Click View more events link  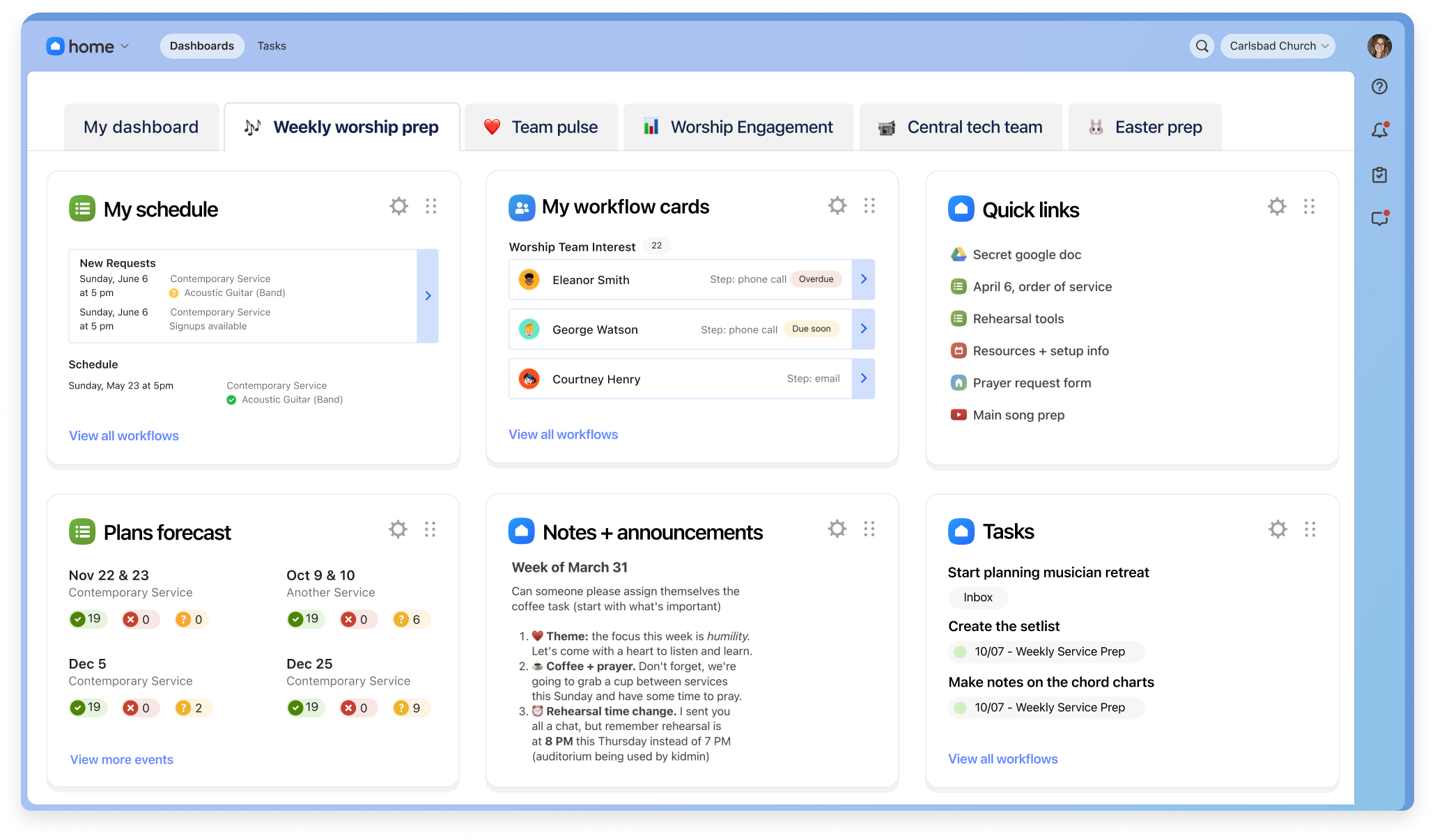pyautogui.click(x=121, y=759)
